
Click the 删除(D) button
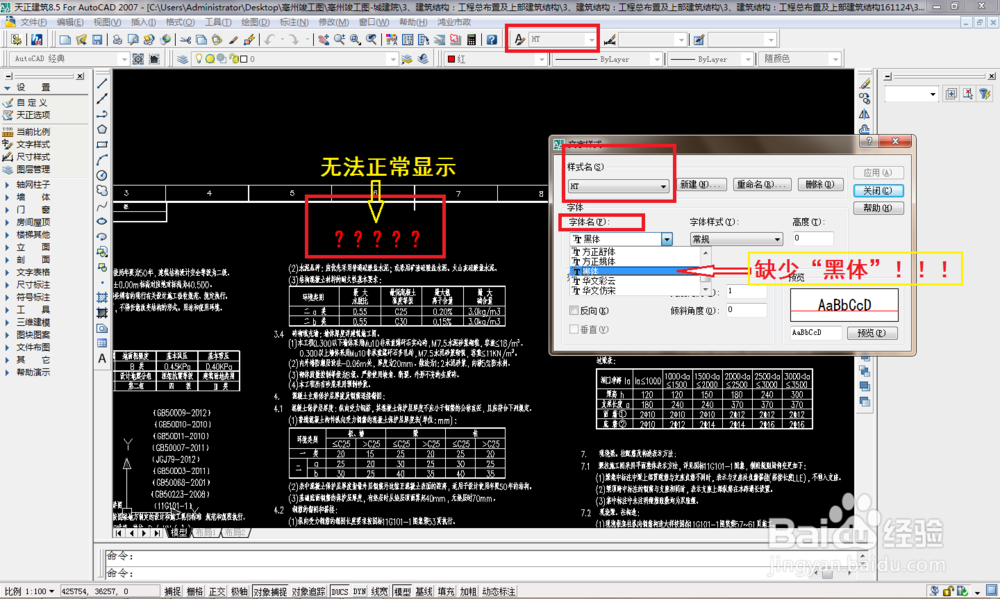820,184
